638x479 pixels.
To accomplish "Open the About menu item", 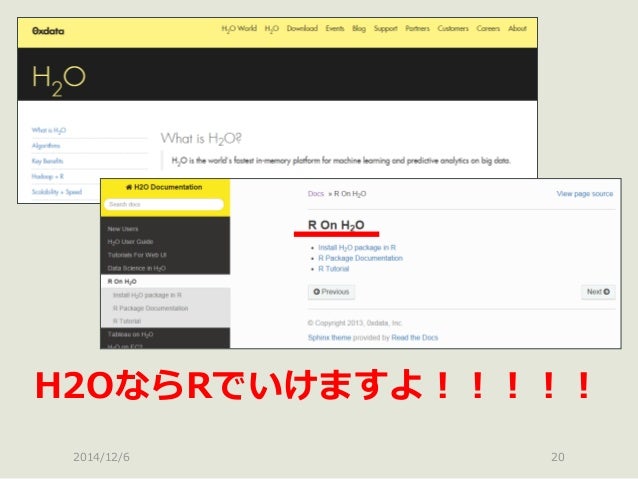I will (x=517, y=28).
